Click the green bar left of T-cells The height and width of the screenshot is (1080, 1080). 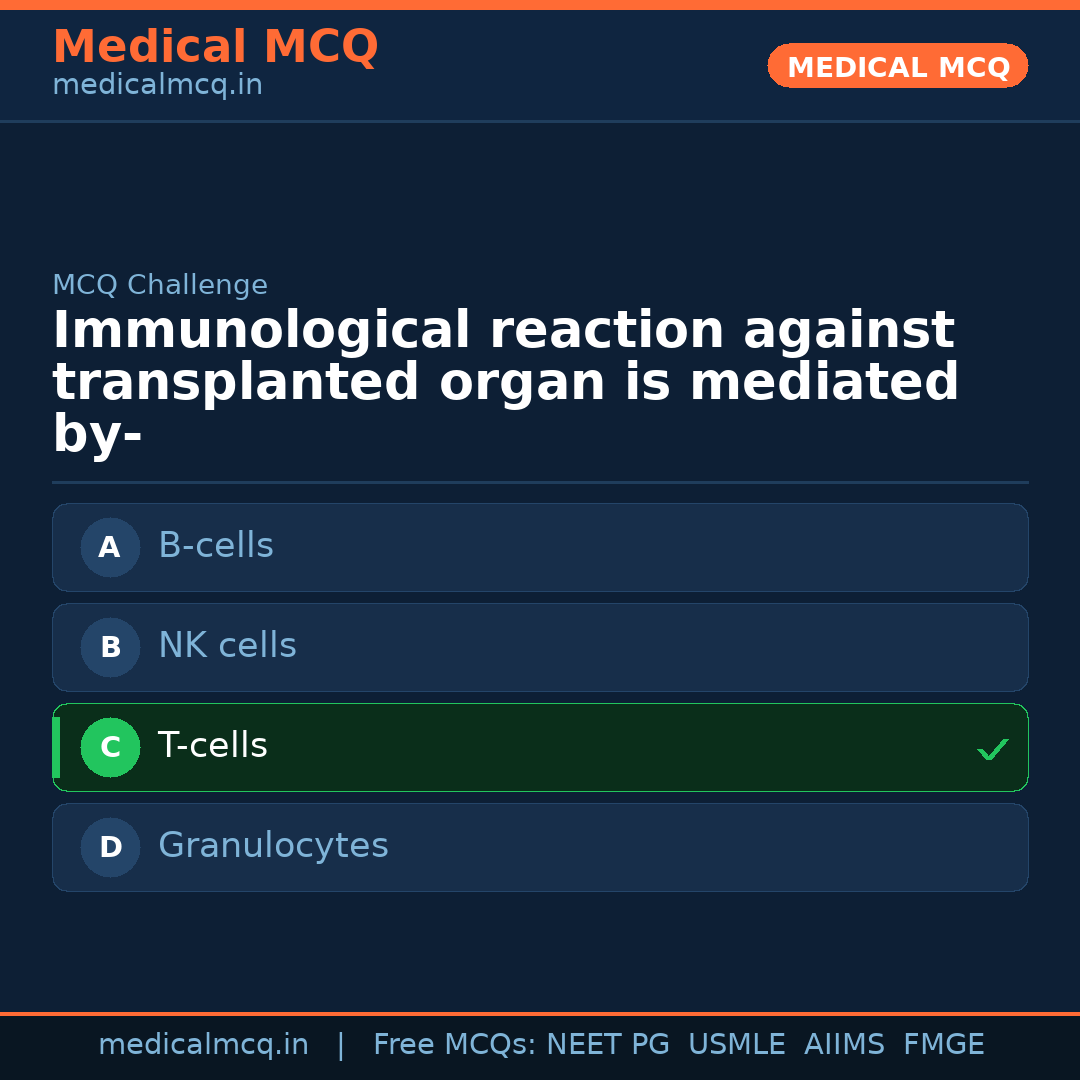click(x=56, y=747)
